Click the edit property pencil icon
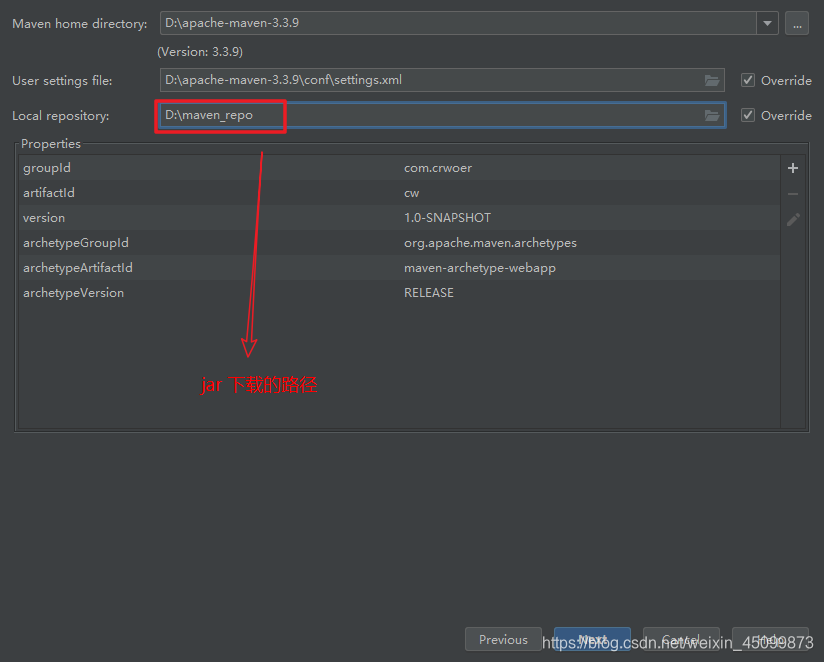Screen dimensions: 824x662 tap(793, 219)
